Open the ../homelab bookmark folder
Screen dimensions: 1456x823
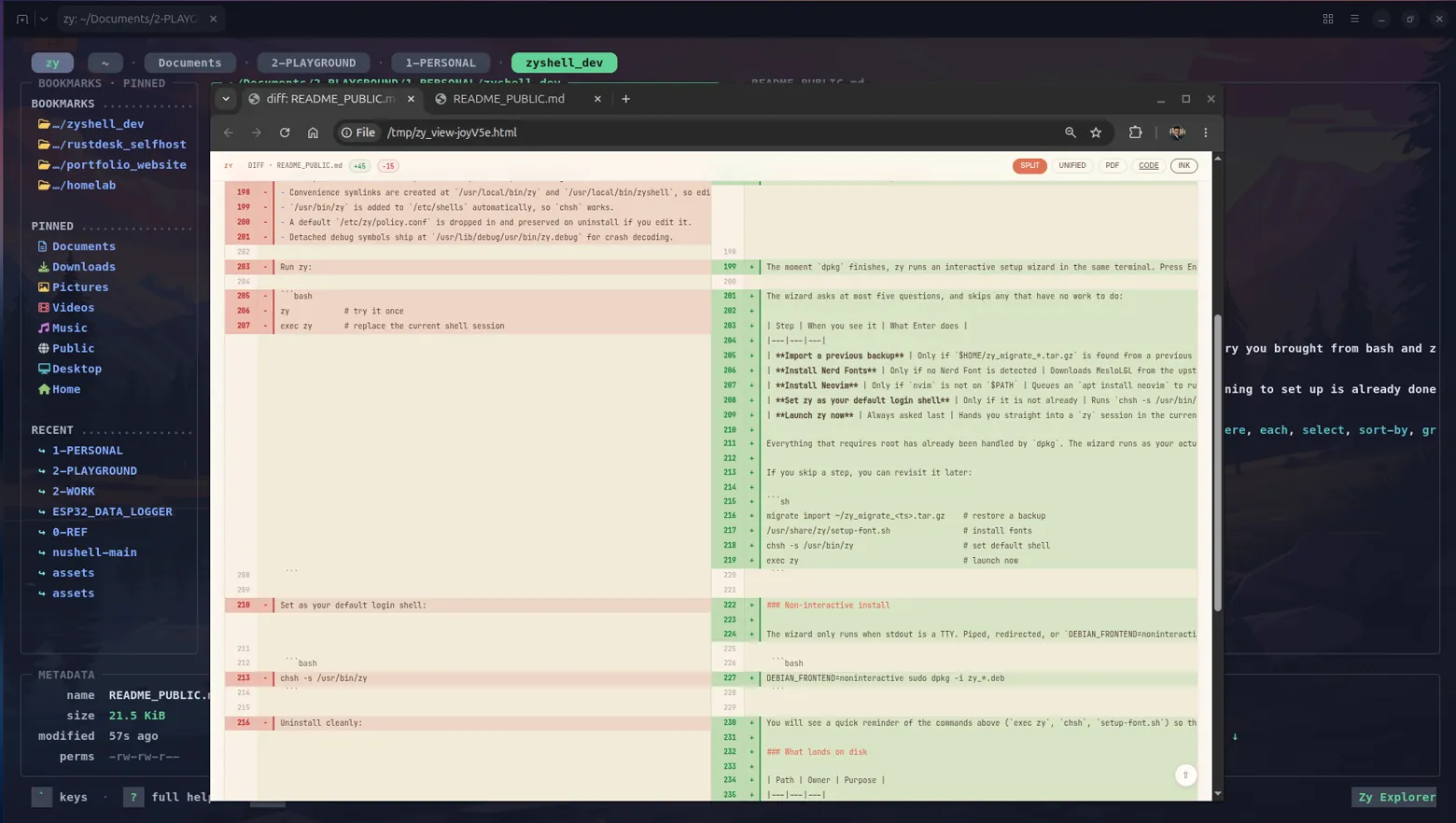pyautogui.click(x=77, y=186)
